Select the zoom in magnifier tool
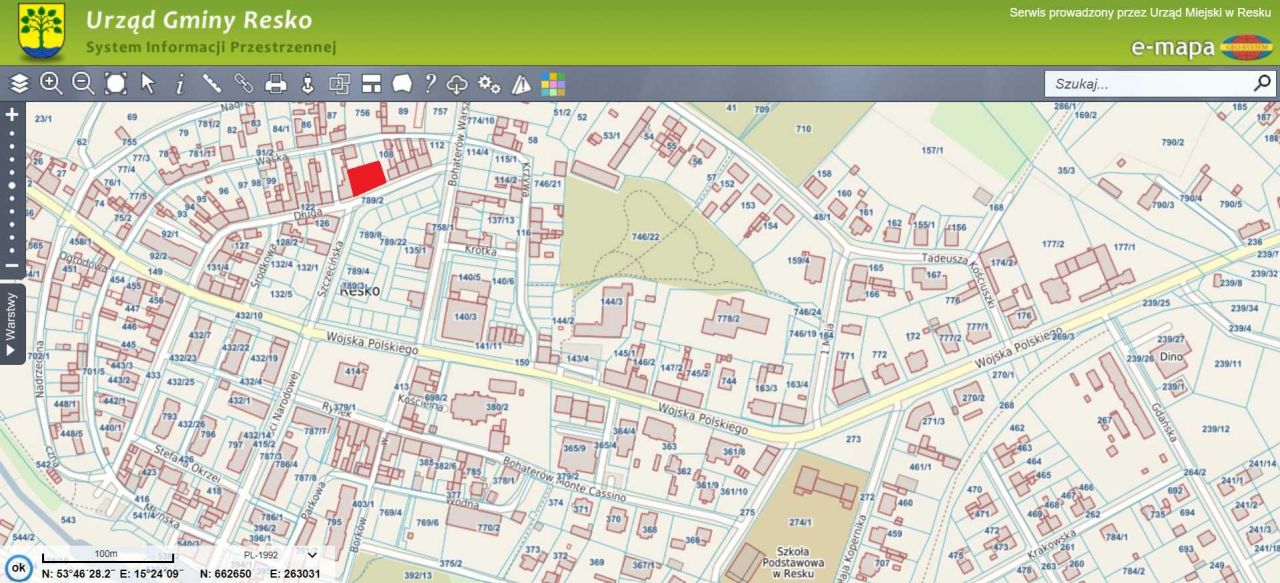This screenshot has width=1280, height=583. click(51, 84)
